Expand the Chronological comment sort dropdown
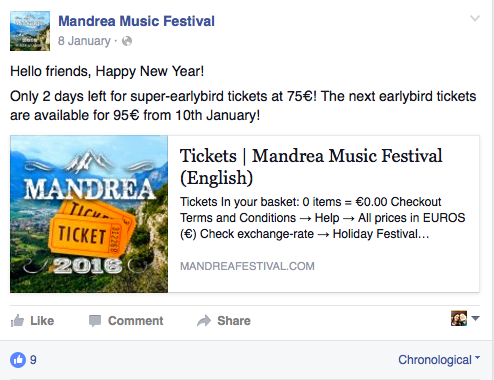 coord(439,360)
